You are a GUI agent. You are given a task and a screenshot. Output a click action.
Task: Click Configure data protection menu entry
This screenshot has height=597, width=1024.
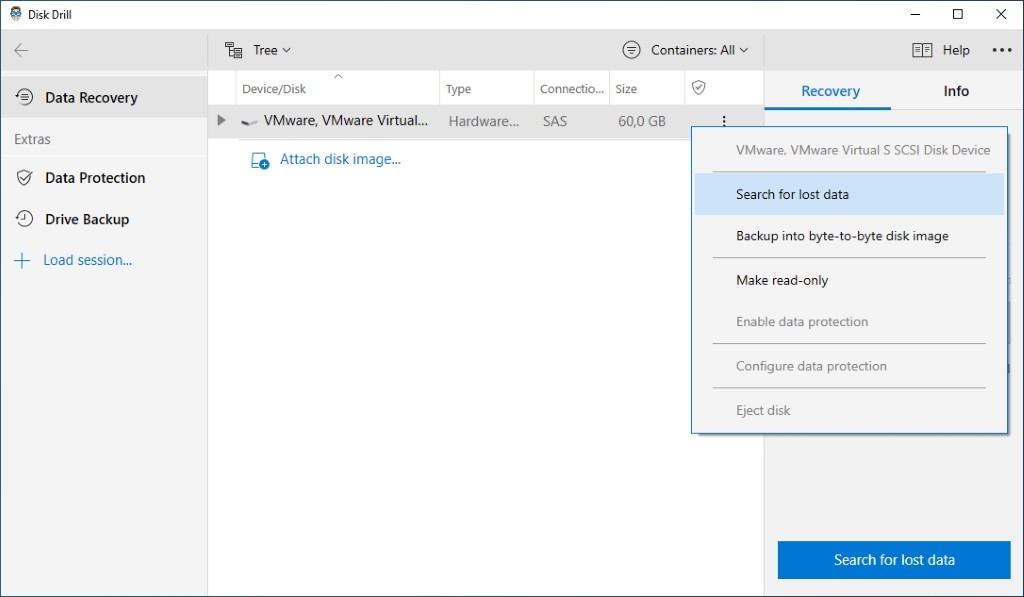[849, 366]
